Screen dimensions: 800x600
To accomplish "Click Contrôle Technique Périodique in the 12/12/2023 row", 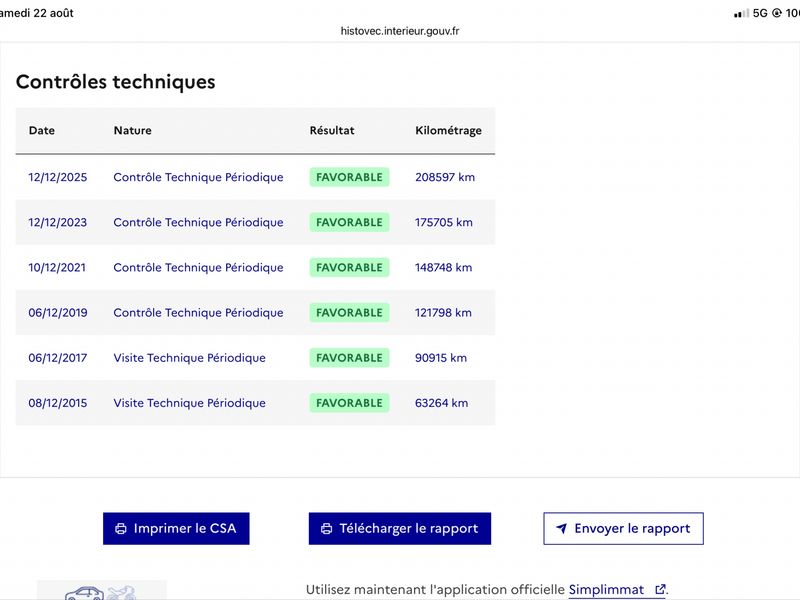I will pyautogui.click(x=198, y=222).
